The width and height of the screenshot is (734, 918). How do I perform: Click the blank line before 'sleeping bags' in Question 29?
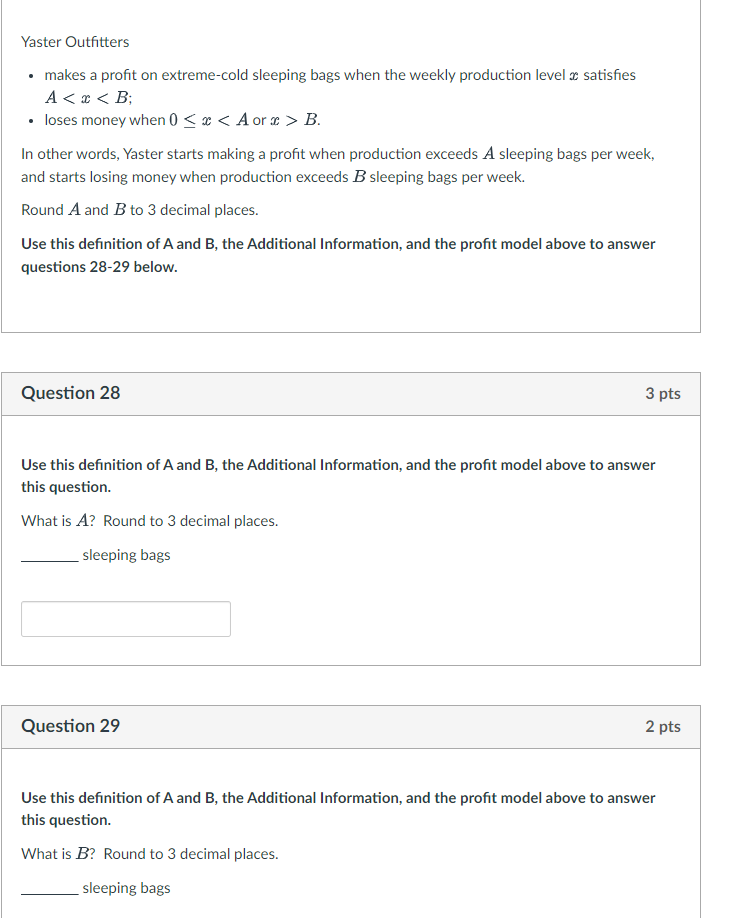click(49, 887)
